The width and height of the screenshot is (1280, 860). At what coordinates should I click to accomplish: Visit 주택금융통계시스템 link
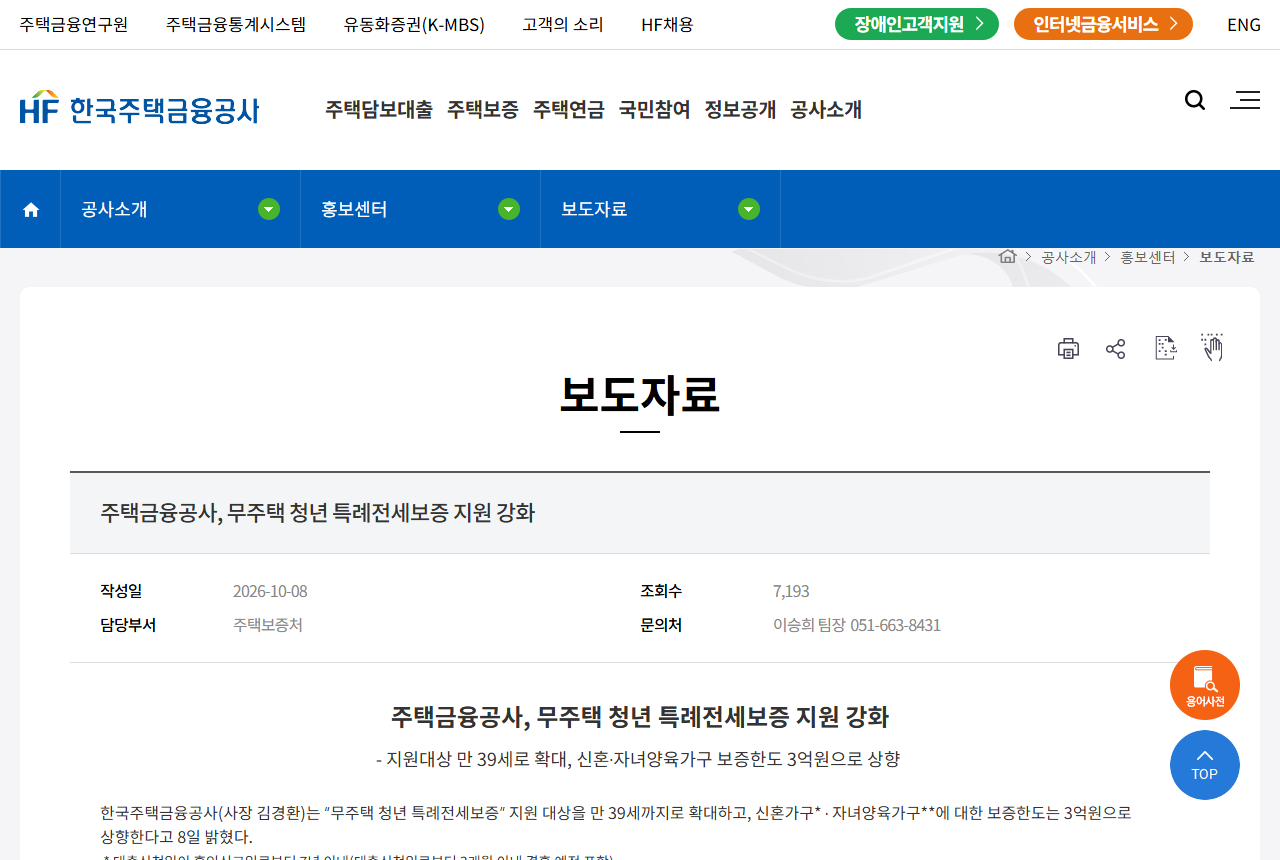point(236,24)
